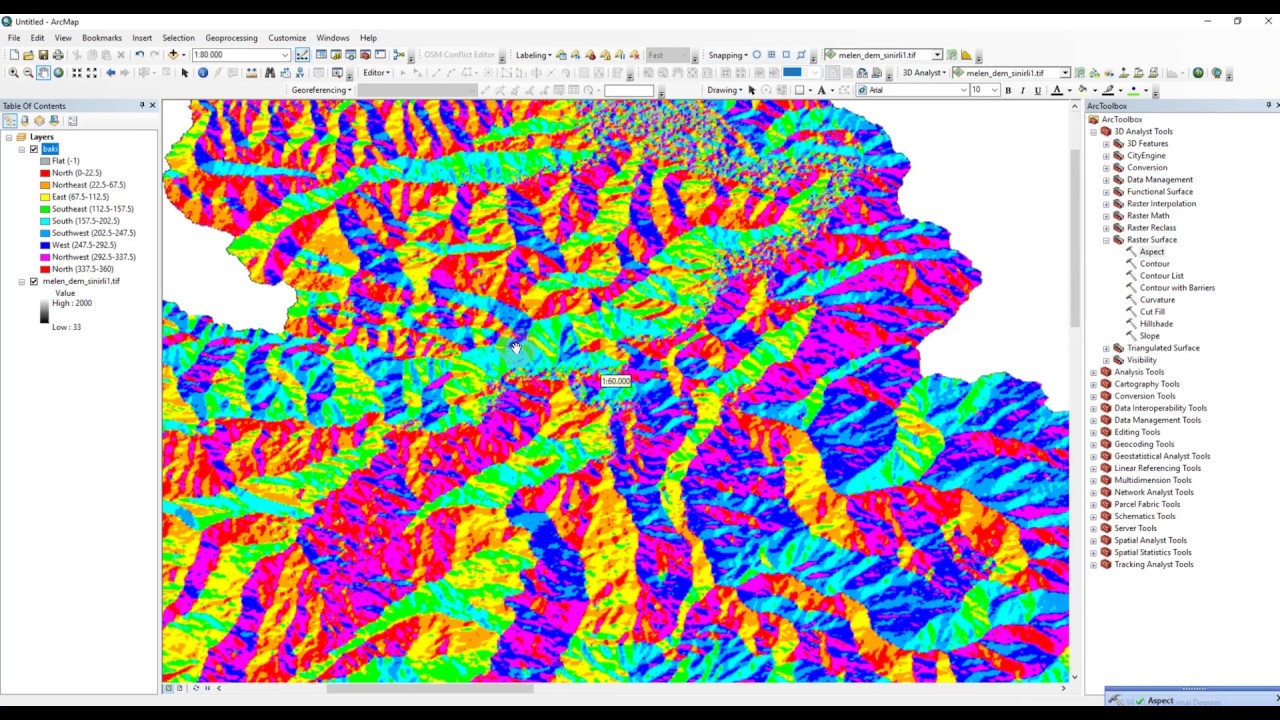Open the ArcToolbox window red icon
This screenshot has height=720, width=1280.
366,55
